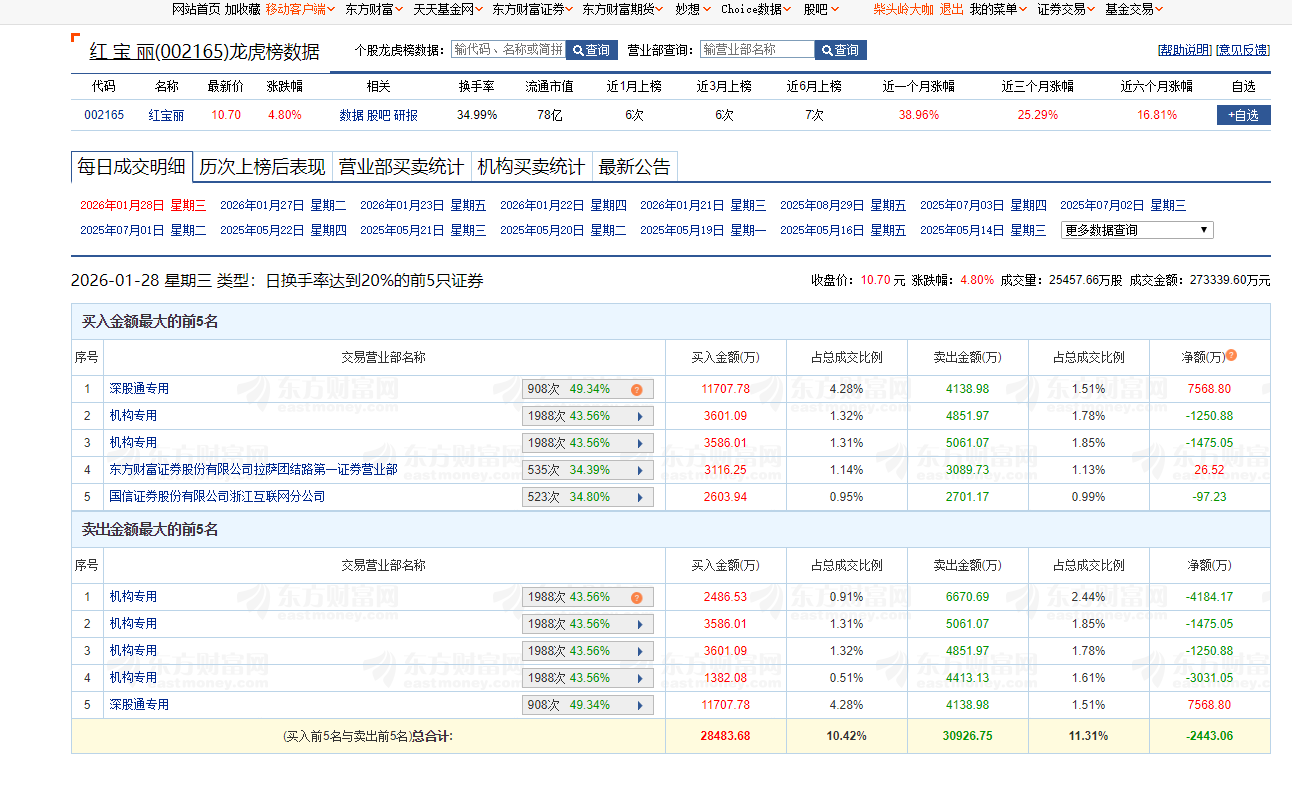Switch to the 历次上榜后表现 tab

click(x=262, y=167)
